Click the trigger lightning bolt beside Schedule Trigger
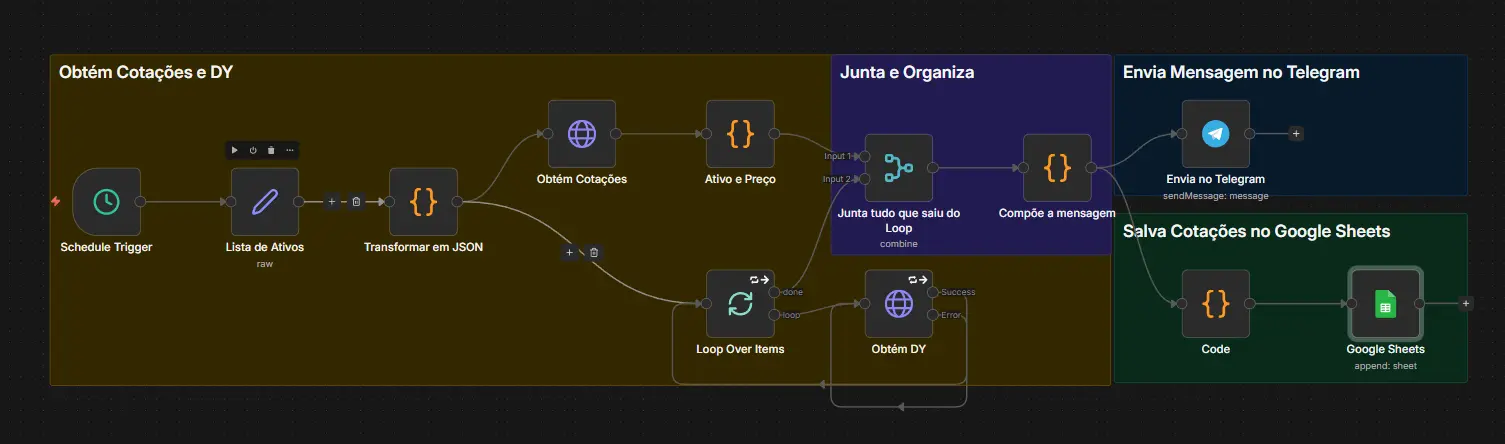The image size is (1505, 444). coord(56,201)
